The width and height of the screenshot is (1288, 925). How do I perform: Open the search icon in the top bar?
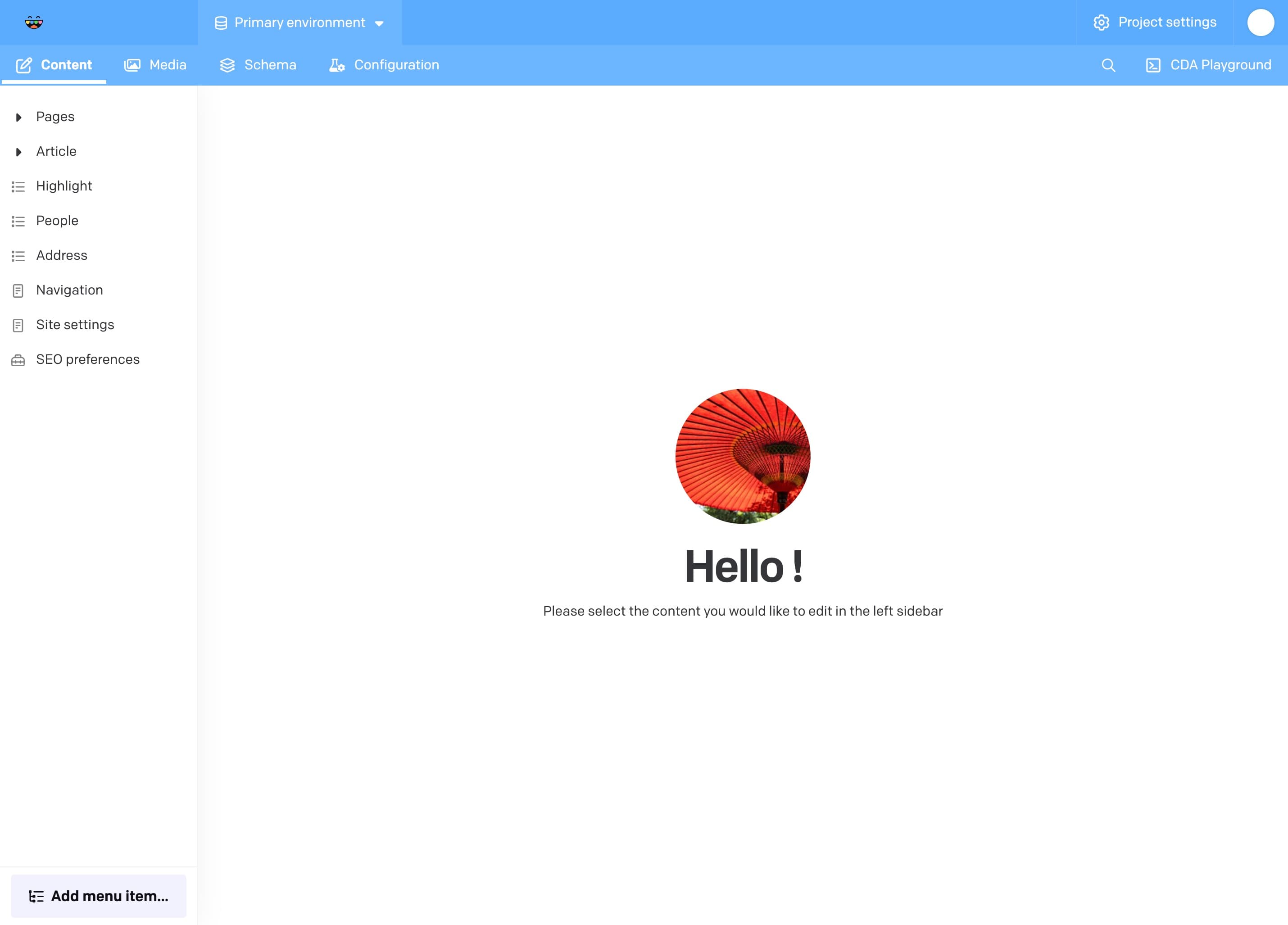tap(1109, 65)
